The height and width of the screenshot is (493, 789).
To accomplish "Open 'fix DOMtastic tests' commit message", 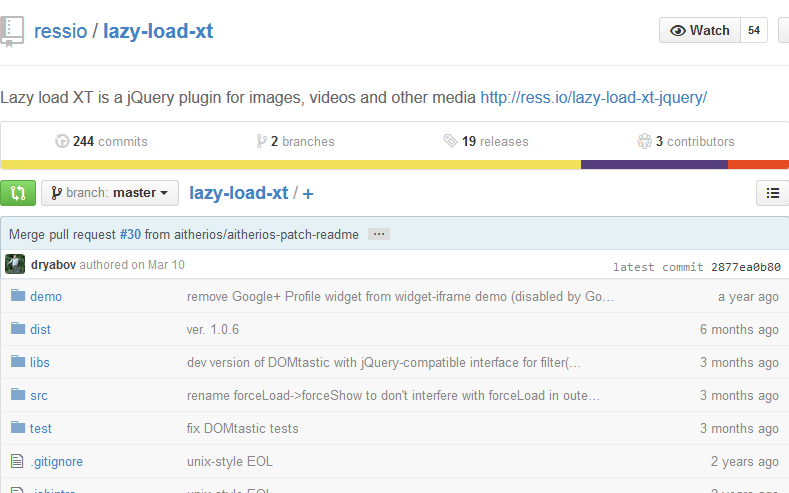I will (x=243, y=429).
